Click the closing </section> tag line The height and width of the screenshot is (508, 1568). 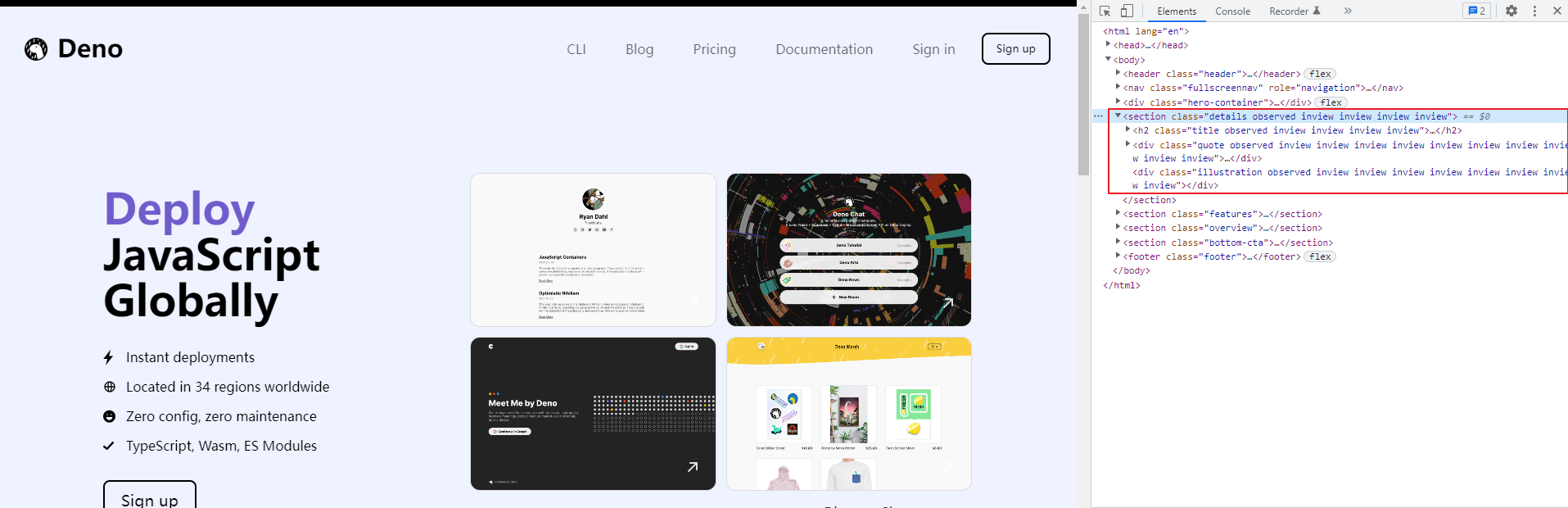click(1149, 200)
